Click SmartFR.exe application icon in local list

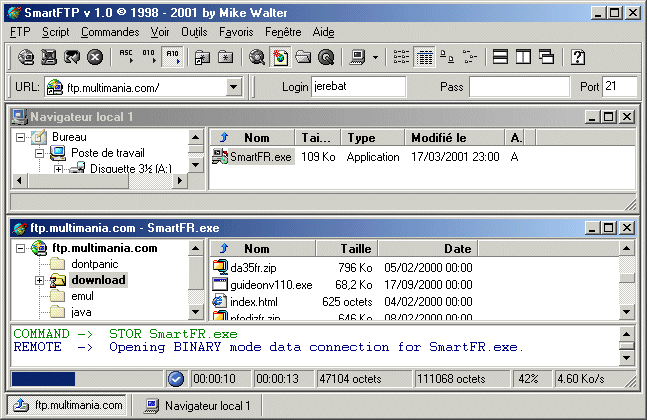220,156
